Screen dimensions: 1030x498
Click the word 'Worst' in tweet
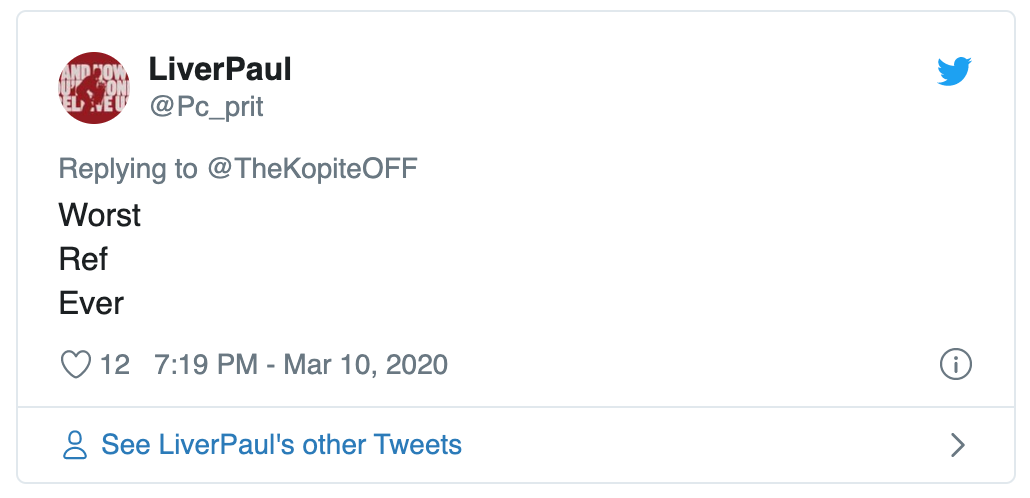[x=100, y=215]
